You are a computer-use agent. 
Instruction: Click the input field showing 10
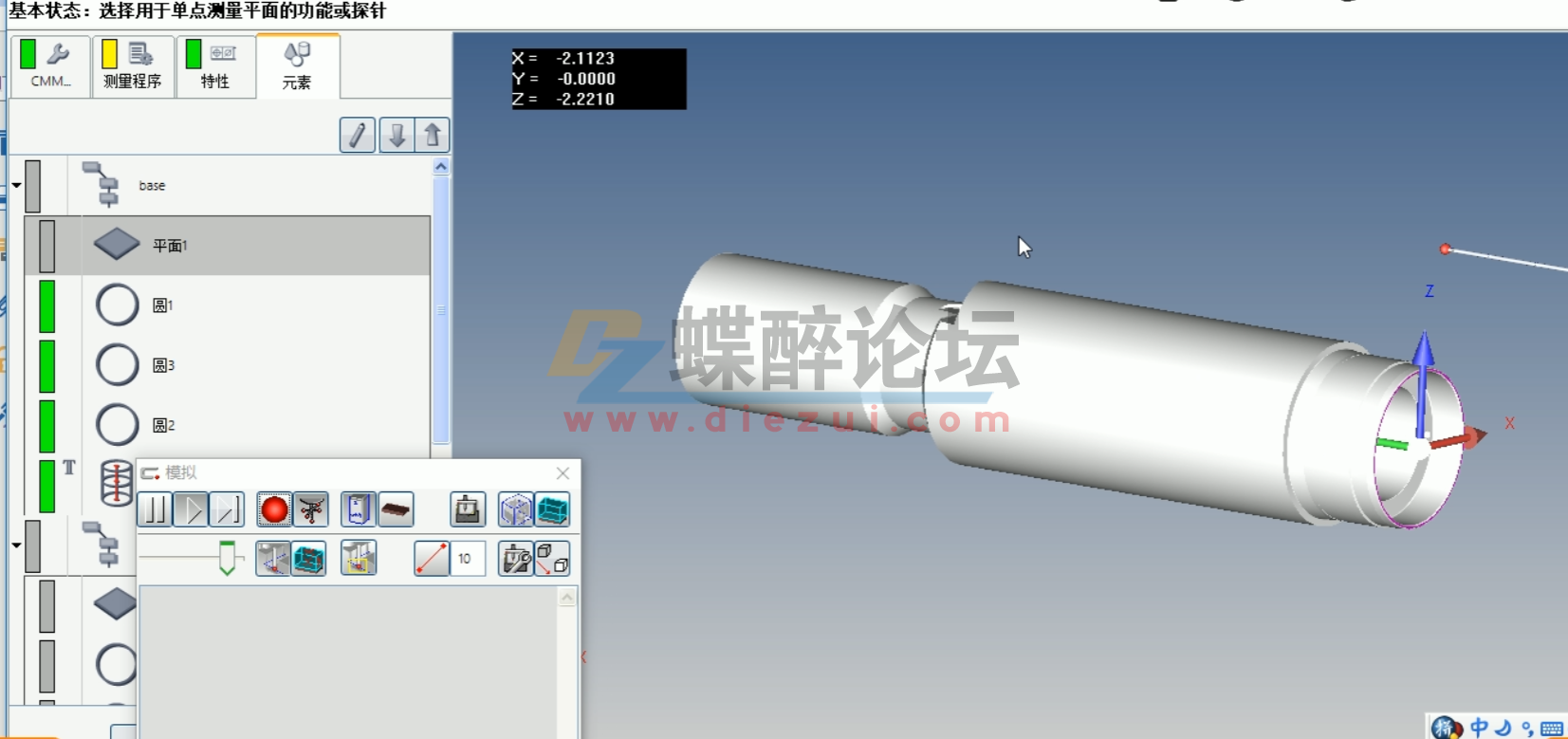[468, 559]
